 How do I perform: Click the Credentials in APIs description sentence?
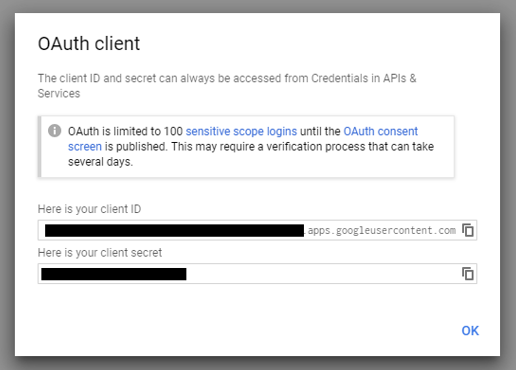[227, 86]
